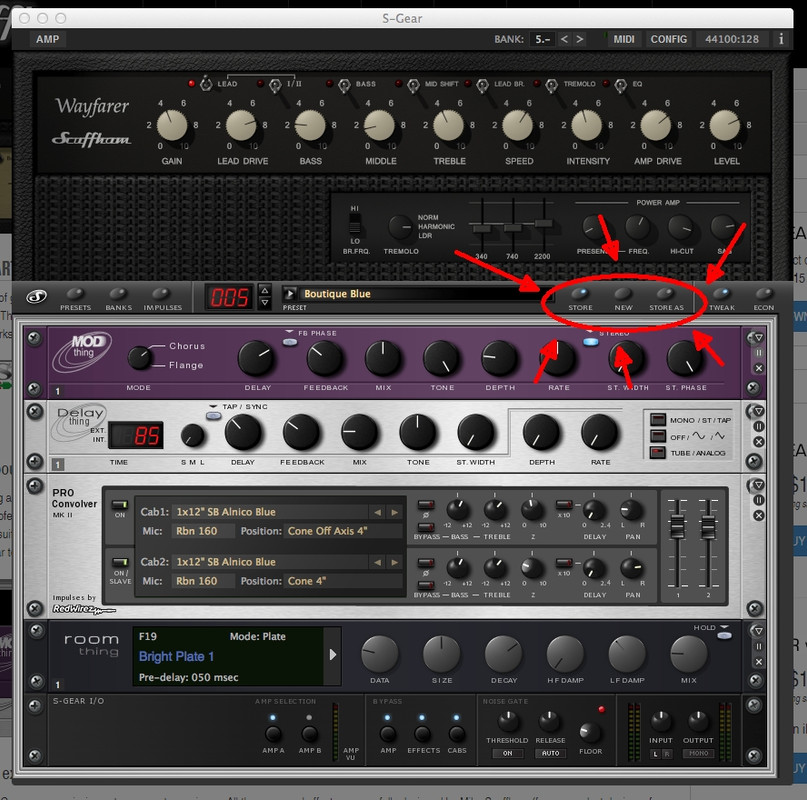Click the New preset button

(x=623, y=293)
